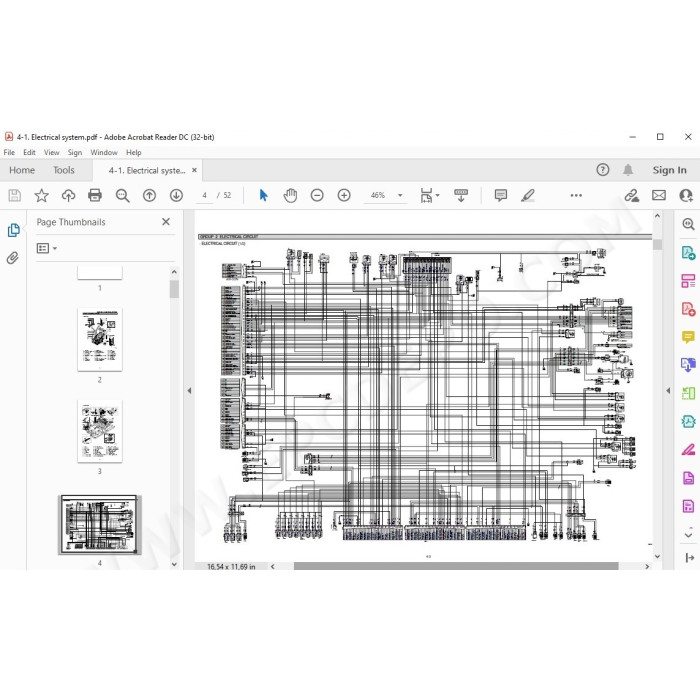Collapse the left navigation pane arrow

point(189,391)
